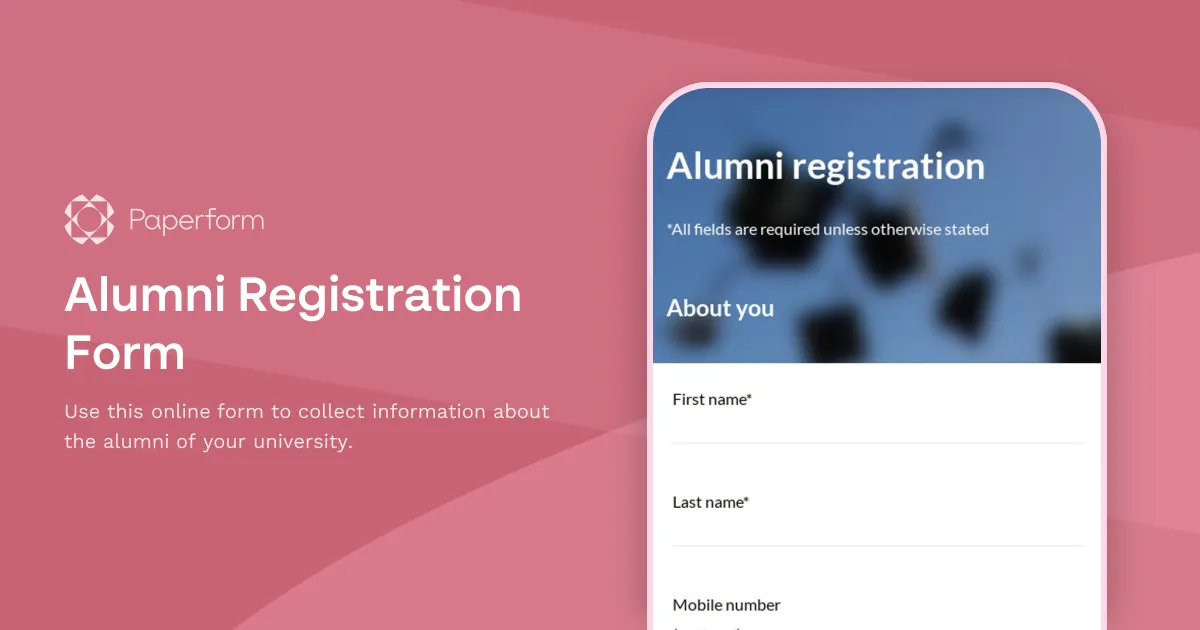Image resolution: width=1200 pixels, height=630 pixels.
Task: Click the Paperform wordmark text
Action: [x=197, y=219]
